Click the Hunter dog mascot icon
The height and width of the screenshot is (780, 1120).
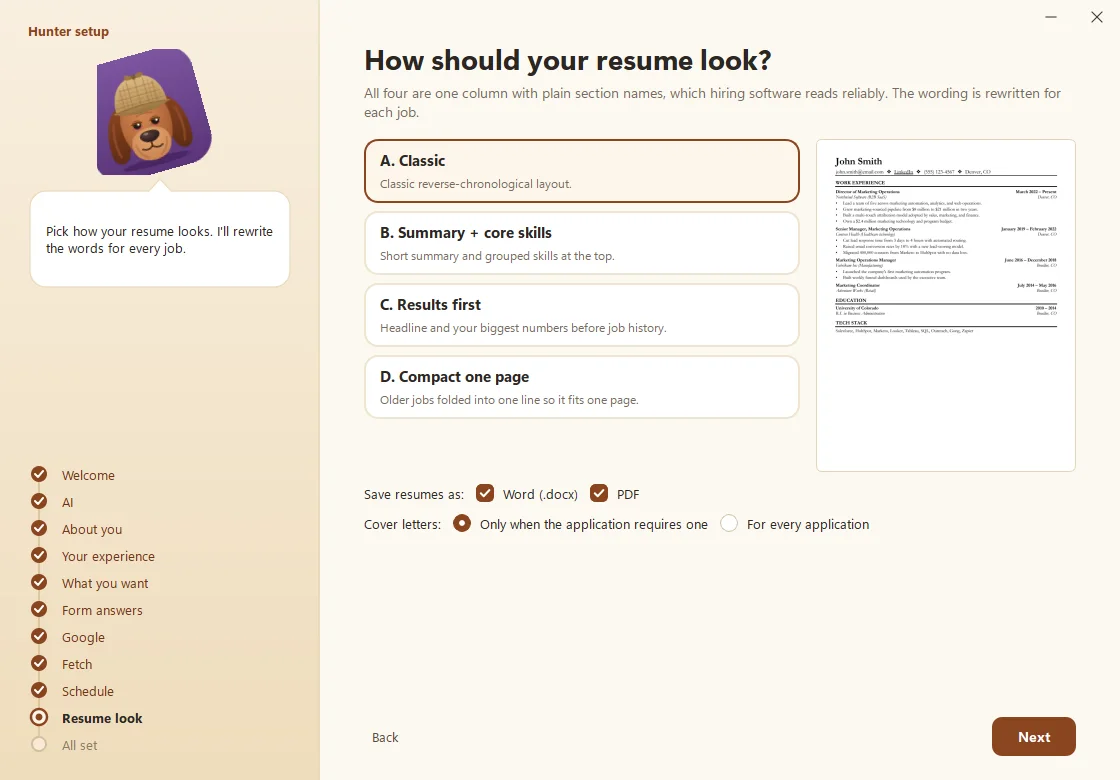tap(154, 112)
